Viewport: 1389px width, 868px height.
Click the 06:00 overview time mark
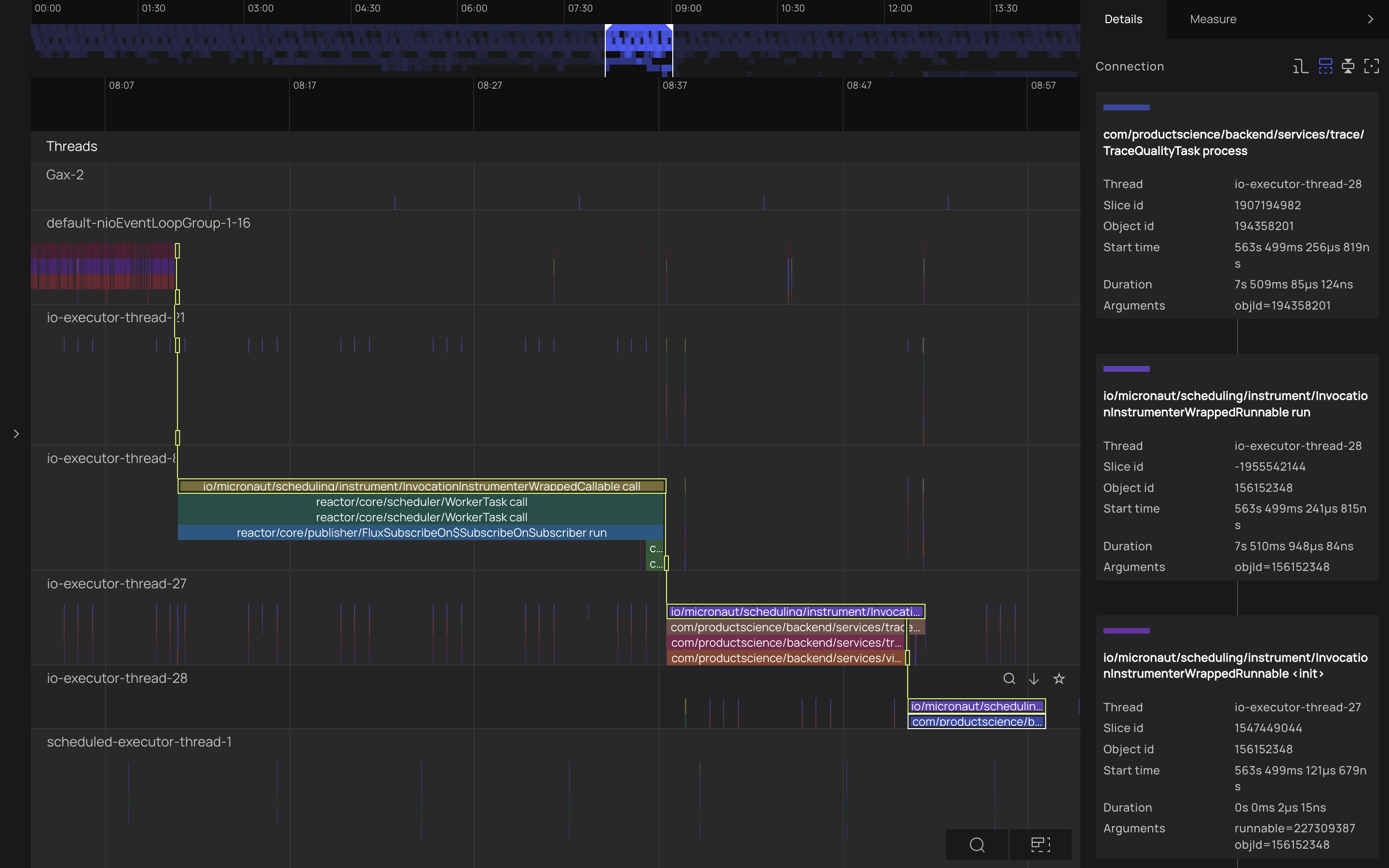tap(474, 8)
